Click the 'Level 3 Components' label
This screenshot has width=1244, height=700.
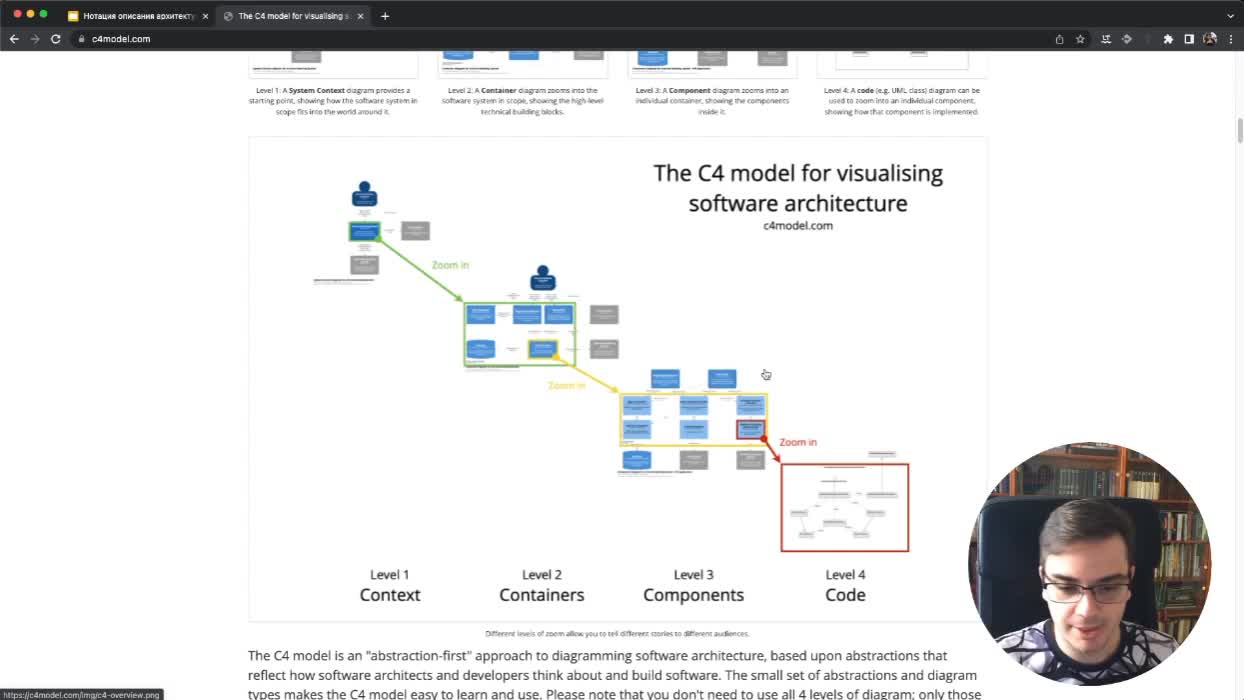click(693, 585)
